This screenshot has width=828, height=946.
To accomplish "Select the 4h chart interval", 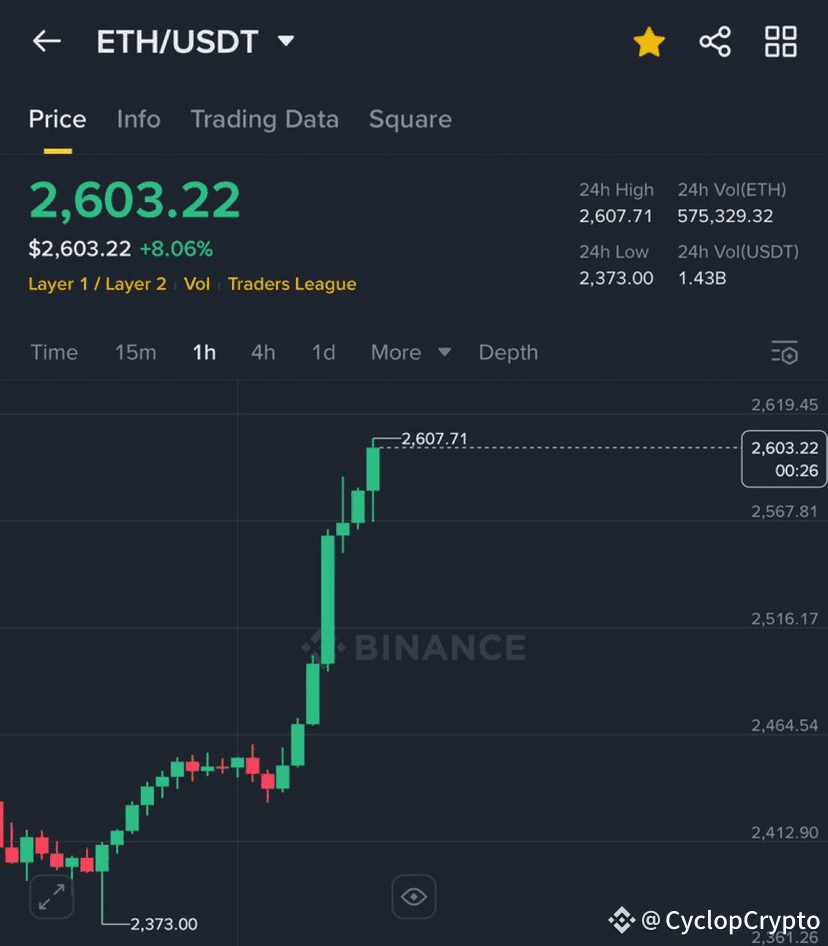I will [x=263, y=352].
